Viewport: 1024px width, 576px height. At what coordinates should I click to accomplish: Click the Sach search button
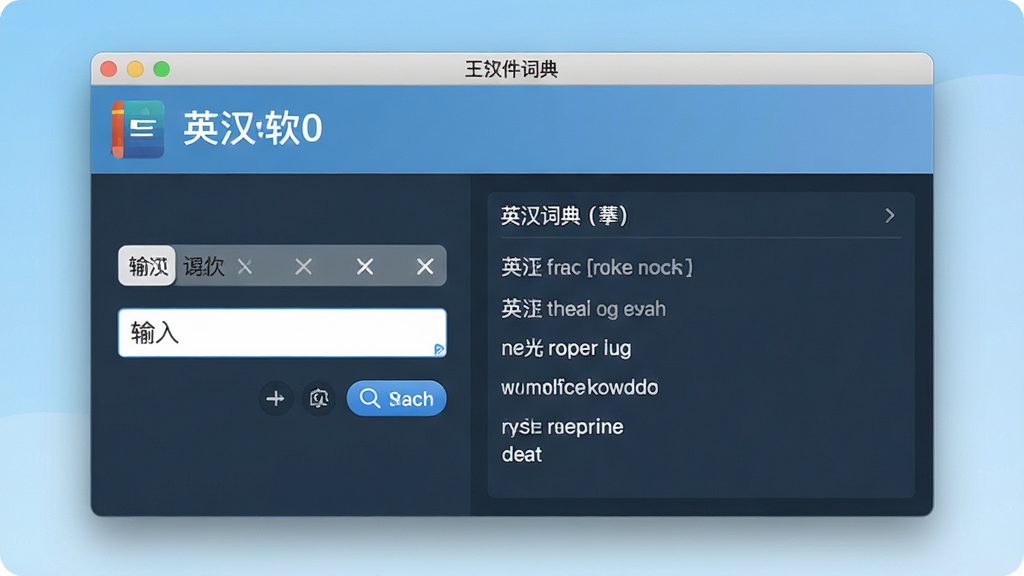click(x=396, y=398)
